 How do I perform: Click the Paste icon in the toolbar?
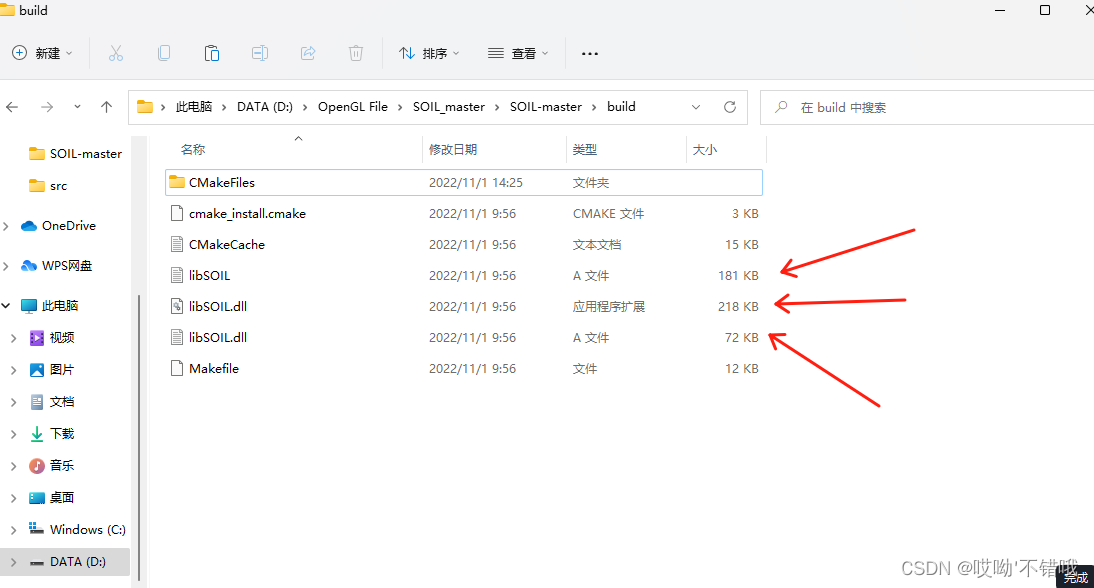click(212, 53)
